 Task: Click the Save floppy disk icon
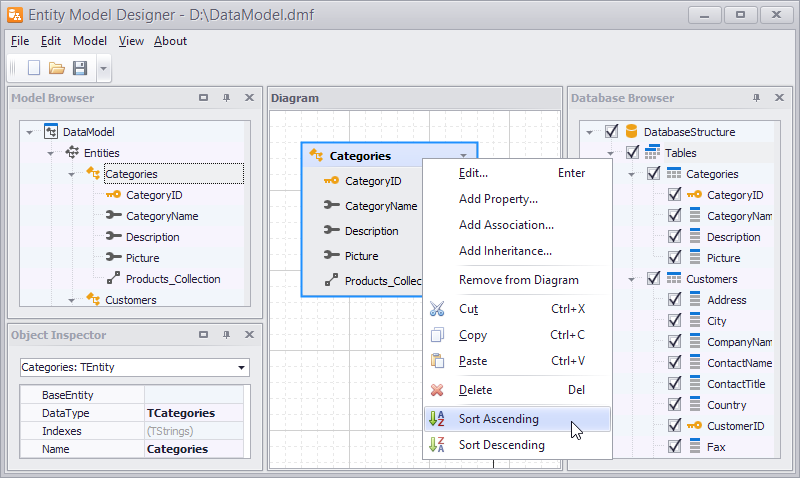click(80, 68)
